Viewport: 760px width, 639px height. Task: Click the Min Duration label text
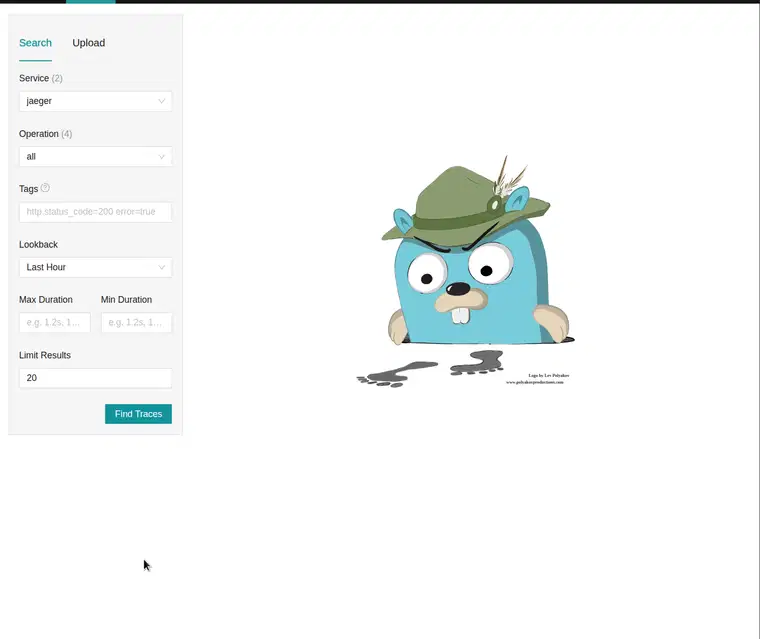click(127, 300)
